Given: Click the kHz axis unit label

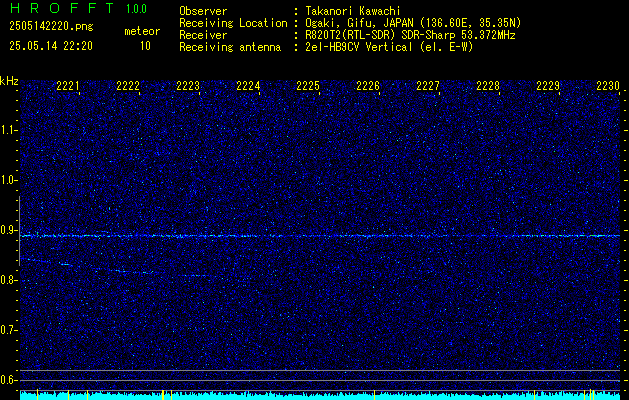Looking at the screenshot, I should [x=9, y=81].
